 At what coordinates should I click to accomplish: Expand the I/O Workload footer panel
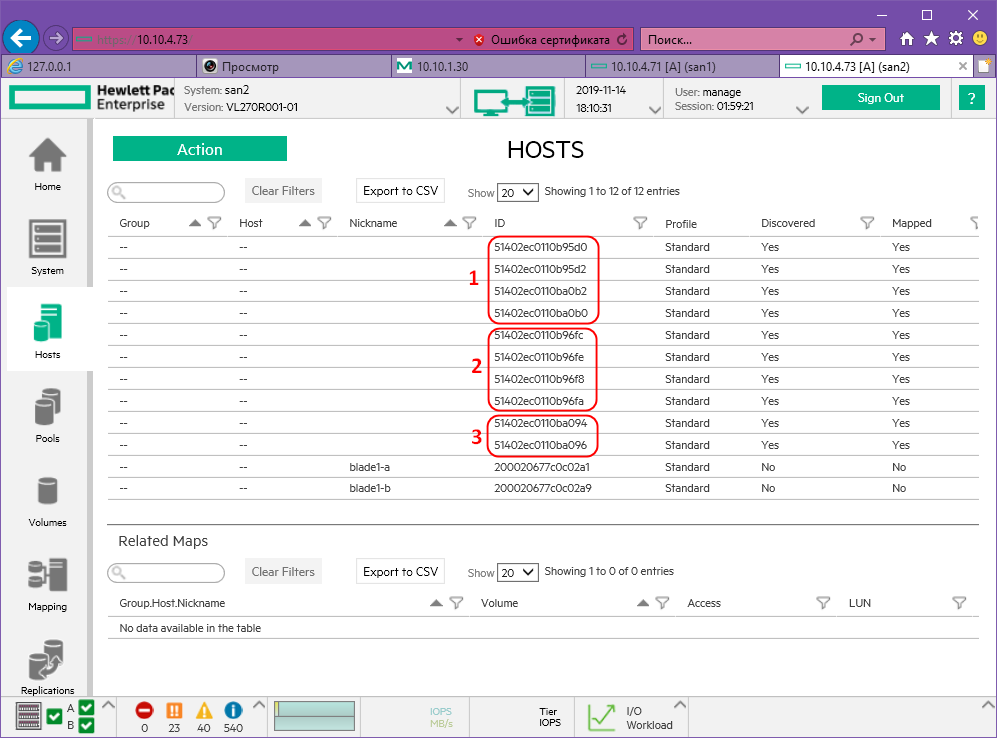680,704
